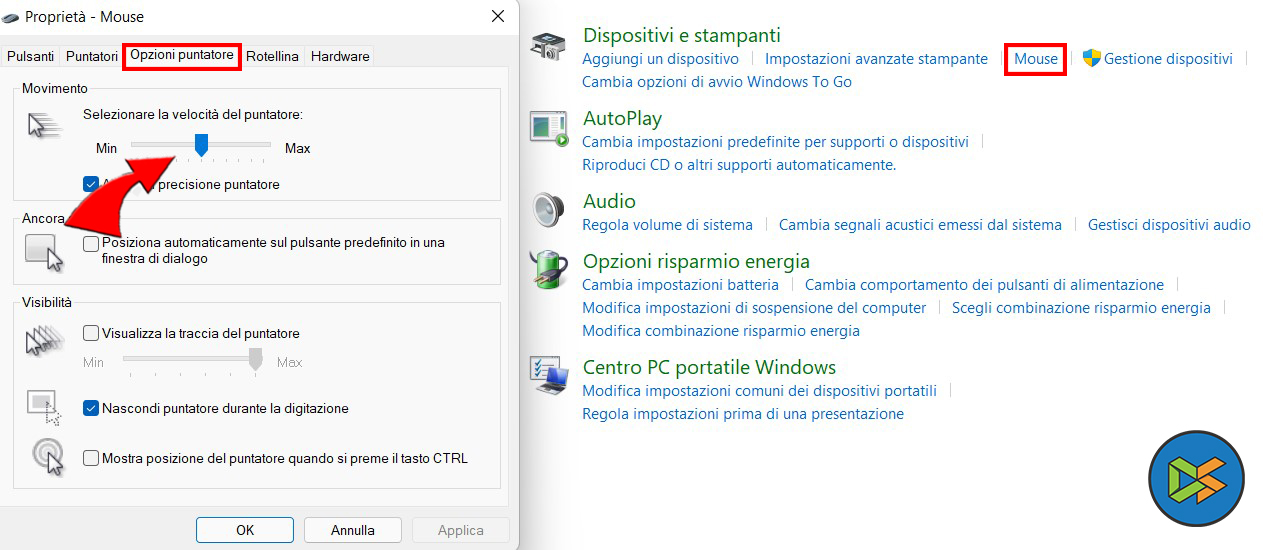Enable Visualizza la traccia del puntatore

click(x=91, y=333)
